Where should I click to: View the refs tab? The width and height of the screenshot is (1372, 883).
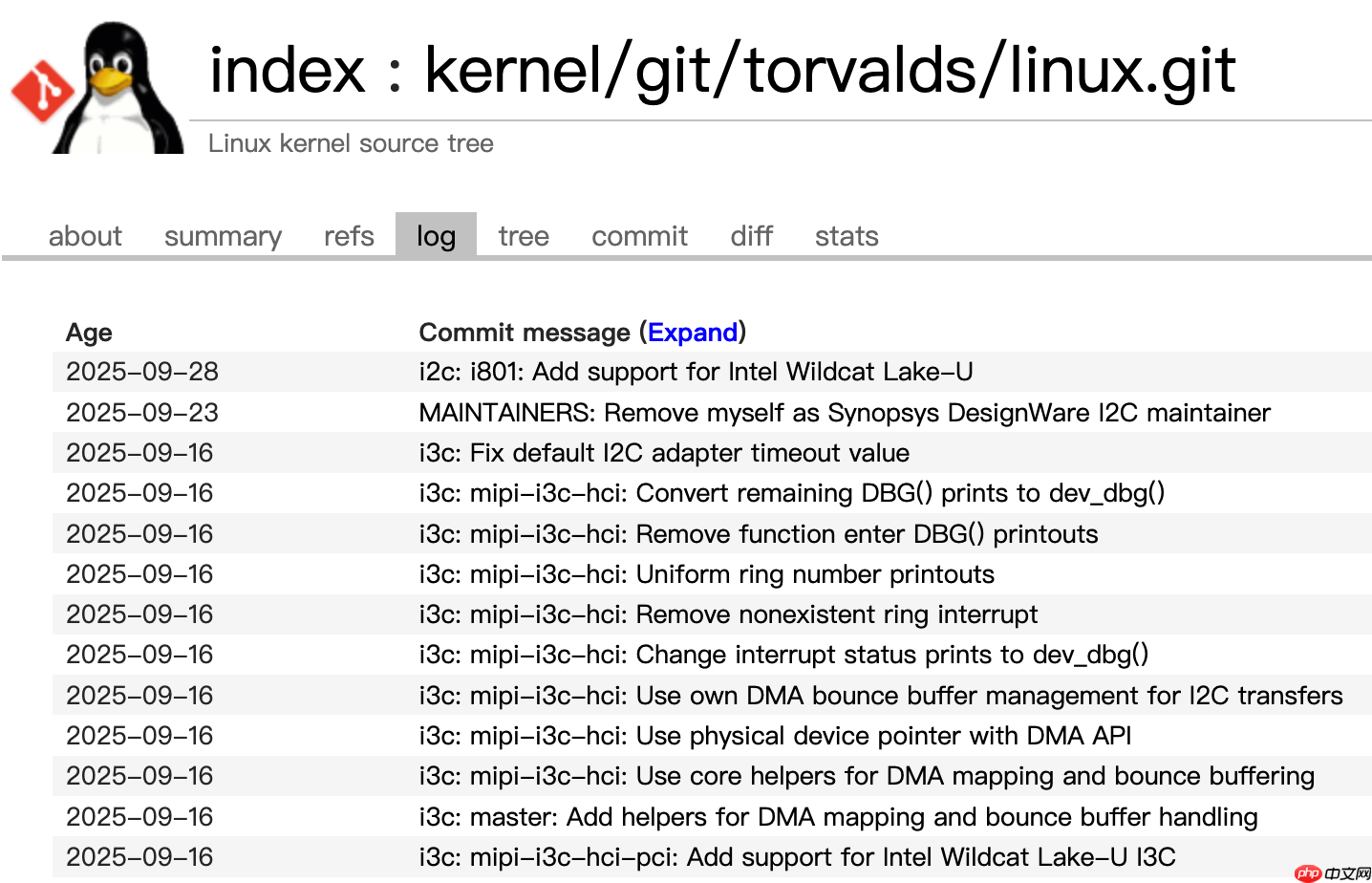pos(348,236)
